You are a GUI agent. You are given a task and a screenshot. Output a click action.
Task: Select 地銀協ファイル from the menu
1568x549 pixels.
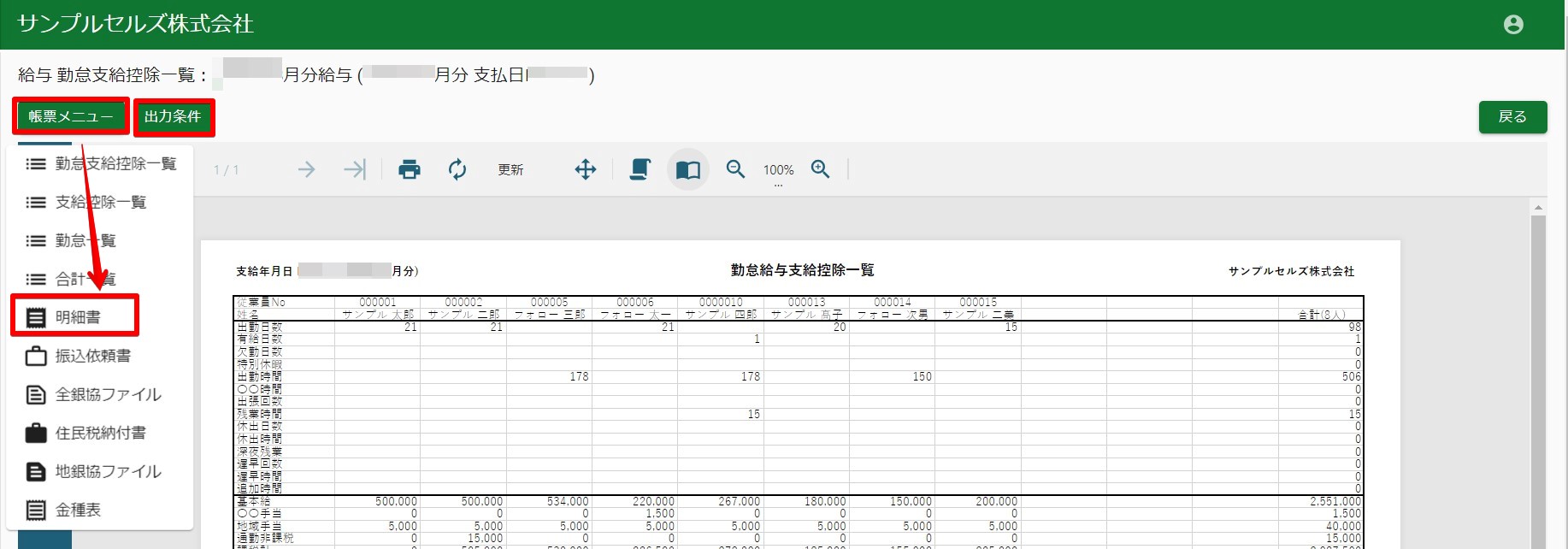click(101, 471)
